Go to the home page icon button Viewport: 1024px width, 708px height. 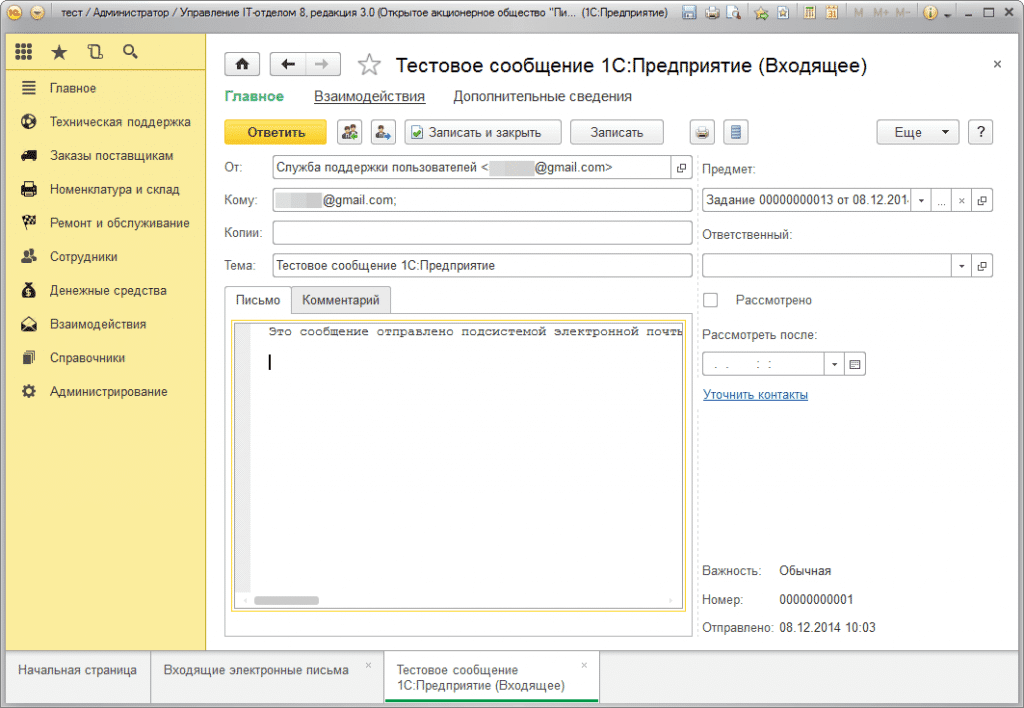(x=242, y=64)
